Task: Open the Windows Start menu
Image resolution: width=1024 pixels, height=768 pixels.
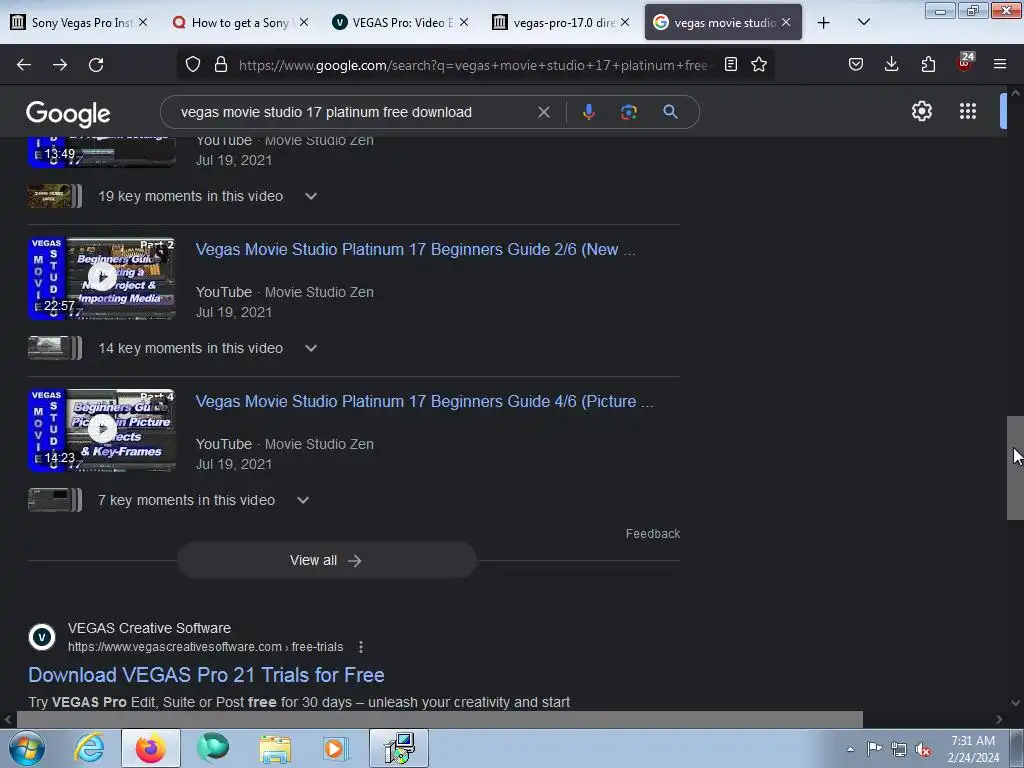Action: point(27,748)
